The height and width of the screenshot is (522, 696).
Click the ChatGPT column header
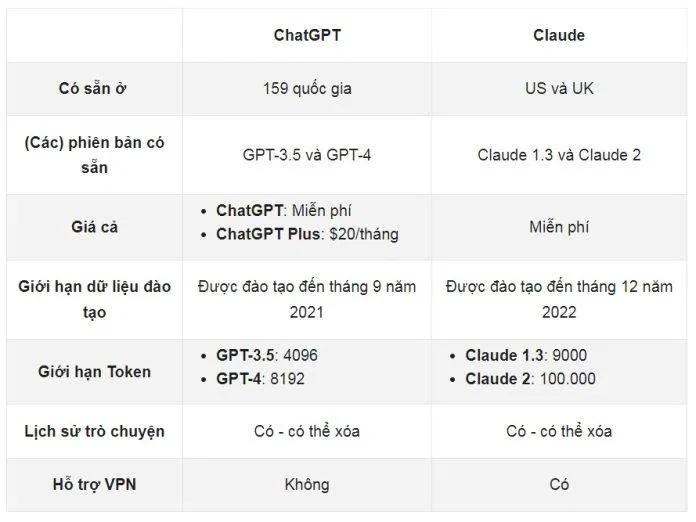(306, 35)
